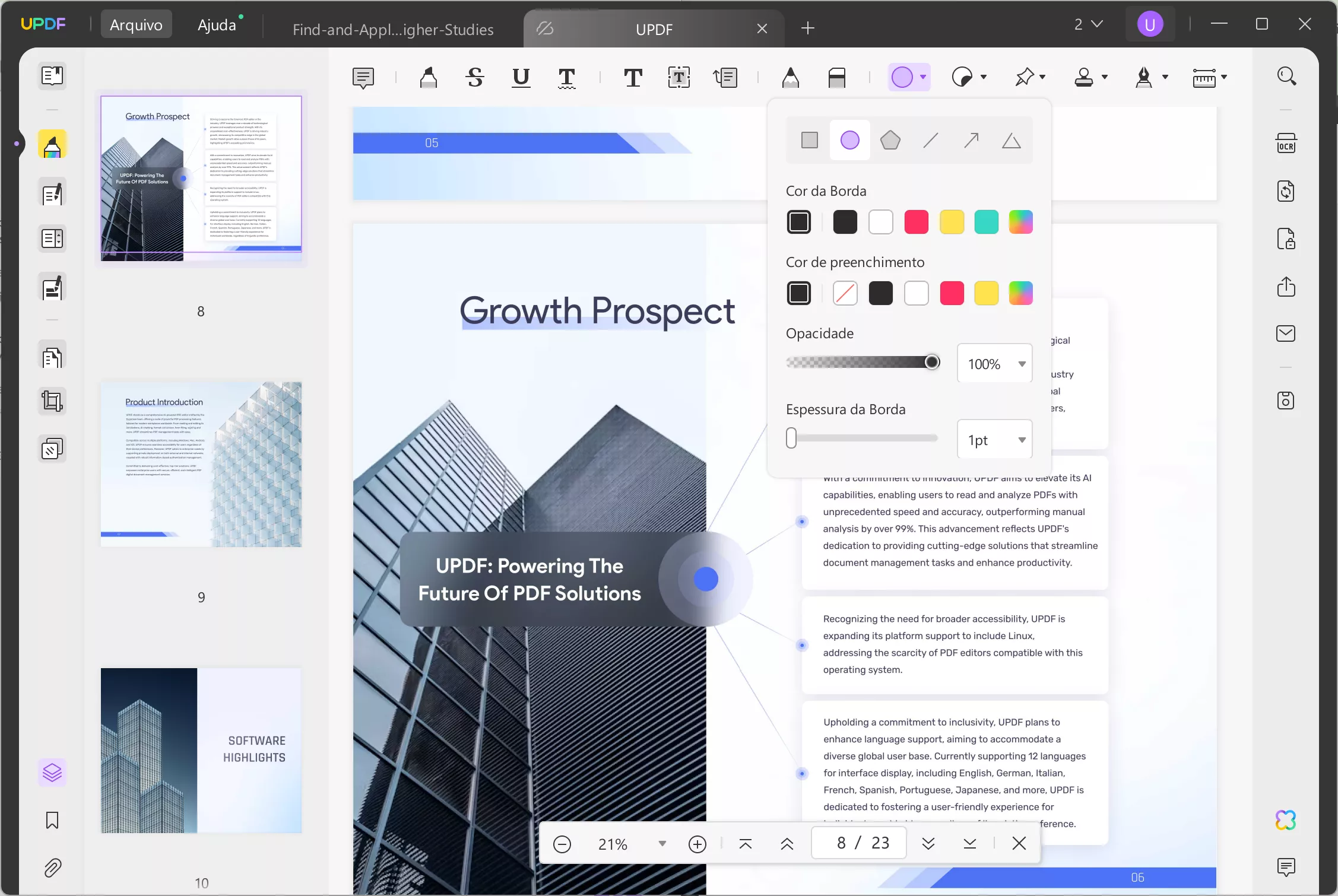Screen dimensions: 1338x896
Task: Click the Ajuda menu button
Action: tap(217, 25)
